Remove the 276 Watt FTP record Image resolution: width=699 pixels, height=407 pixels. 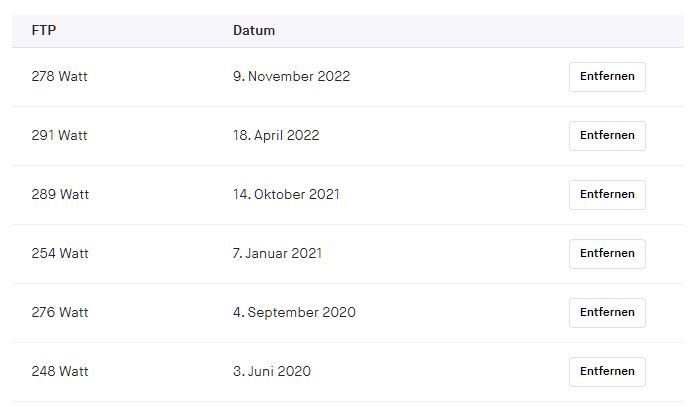point(607,313)
